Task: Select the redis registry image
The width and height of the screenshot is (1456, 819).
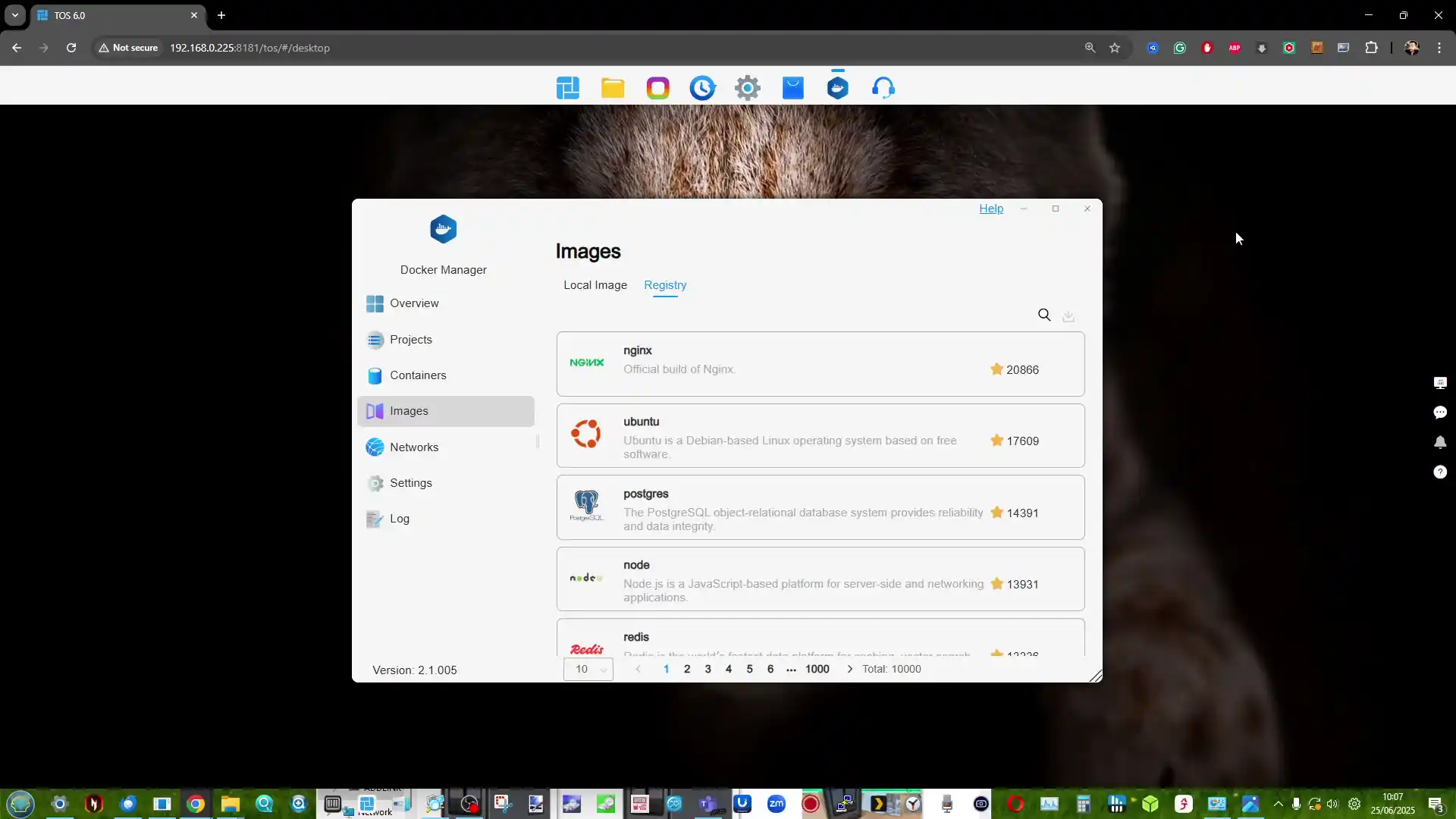Action: [x=821, y=638]
